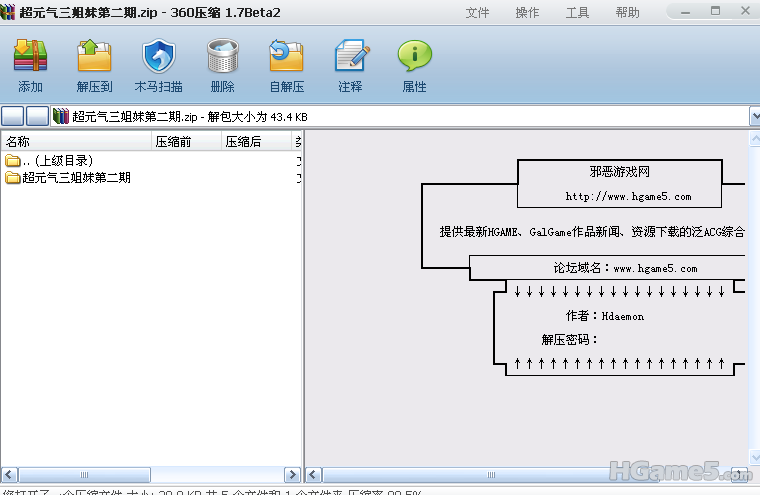Create a self-extractor with 自解压
Image resolution: width=760 pixels, height=495 pixels.
(x=286, y=65)
